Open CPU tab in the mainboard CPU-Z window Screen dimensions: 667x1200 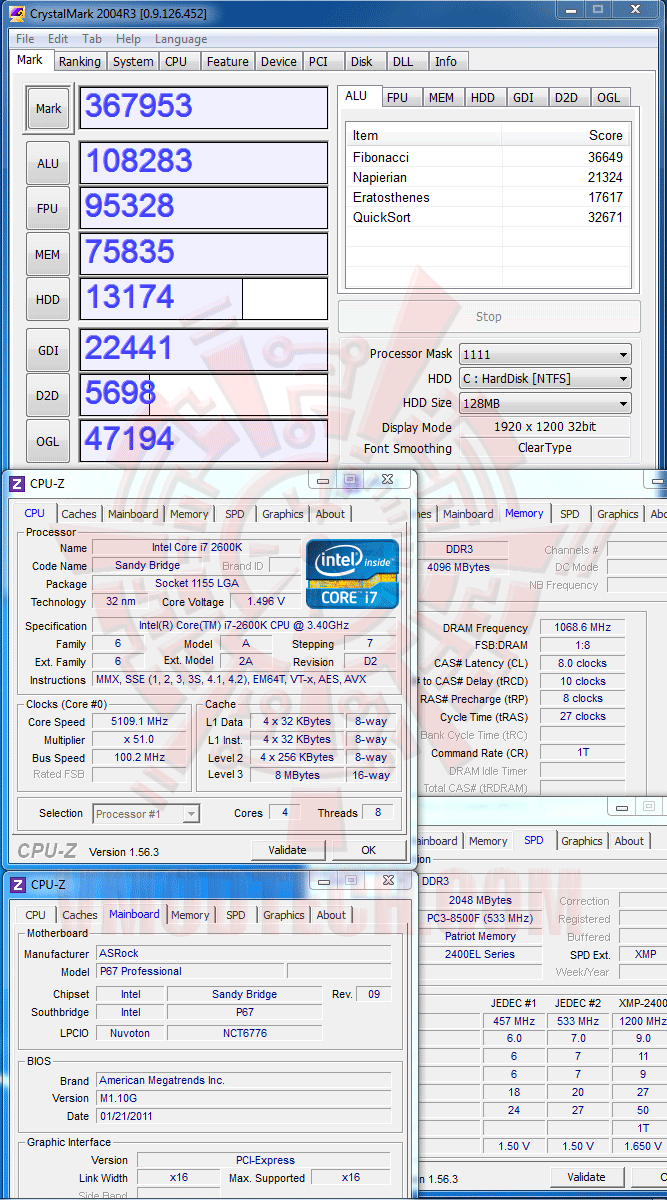[35, 915]
